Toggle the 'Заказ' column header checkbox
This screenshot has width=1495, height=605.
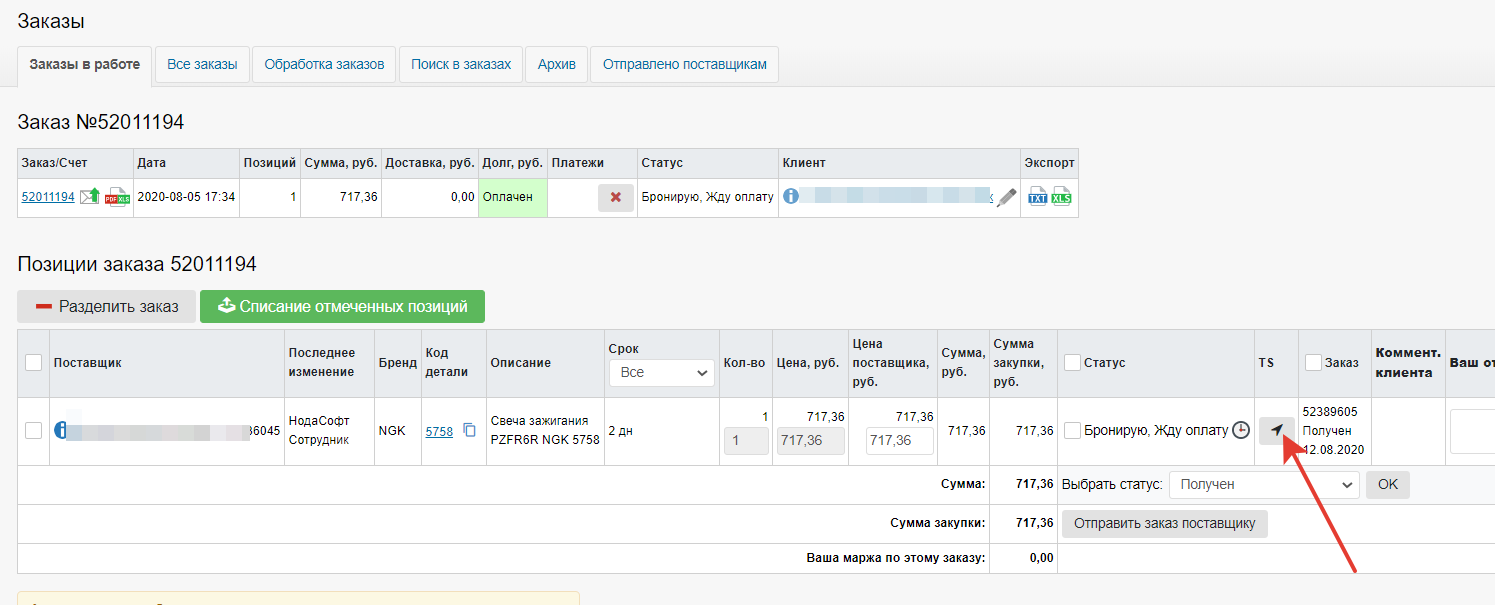(x=1313, y=363)
